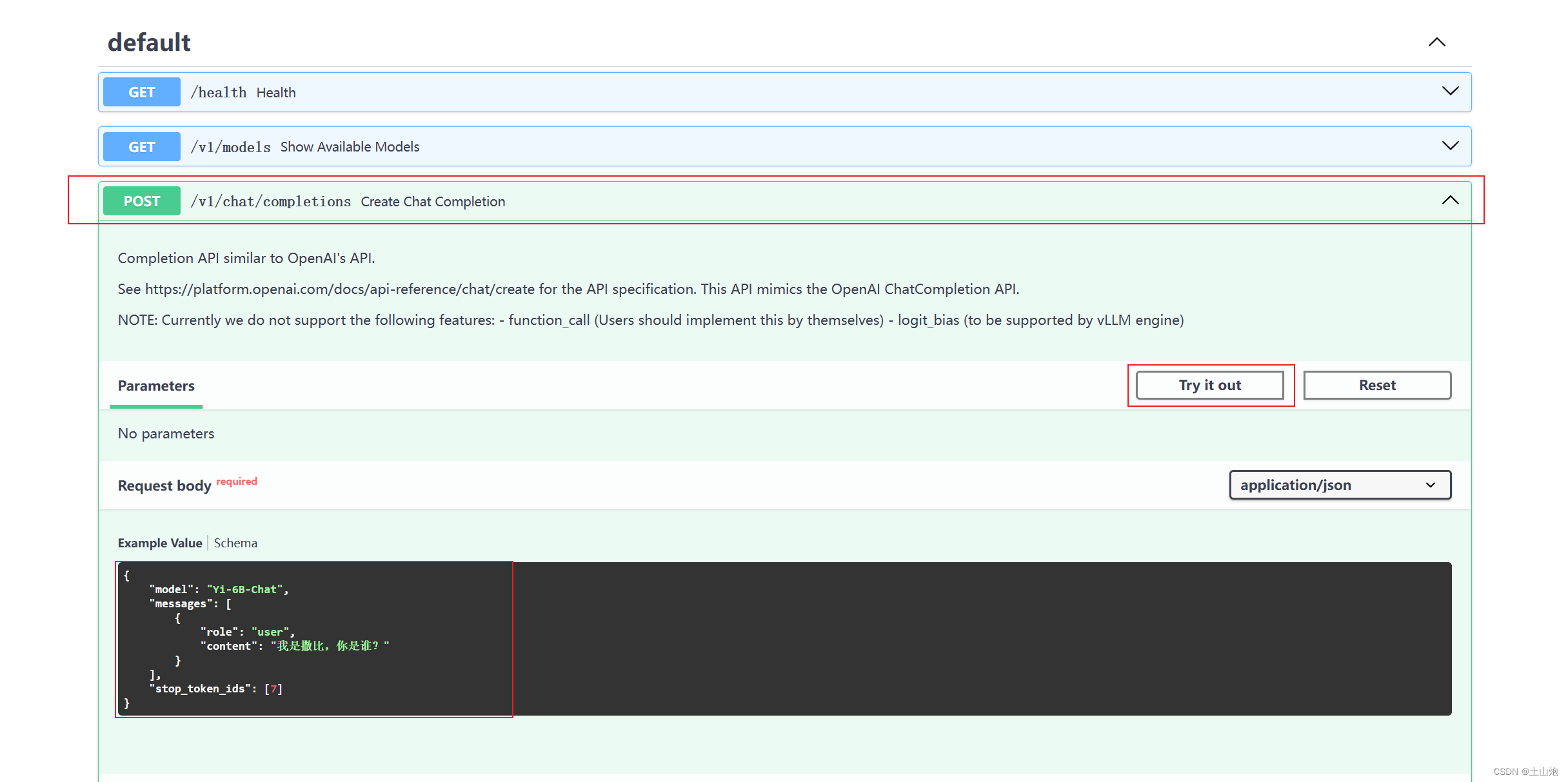Open the application/json content type dropdown
The height and width of the screenshot is (782, 1568).
click(x=1340, y=485)
